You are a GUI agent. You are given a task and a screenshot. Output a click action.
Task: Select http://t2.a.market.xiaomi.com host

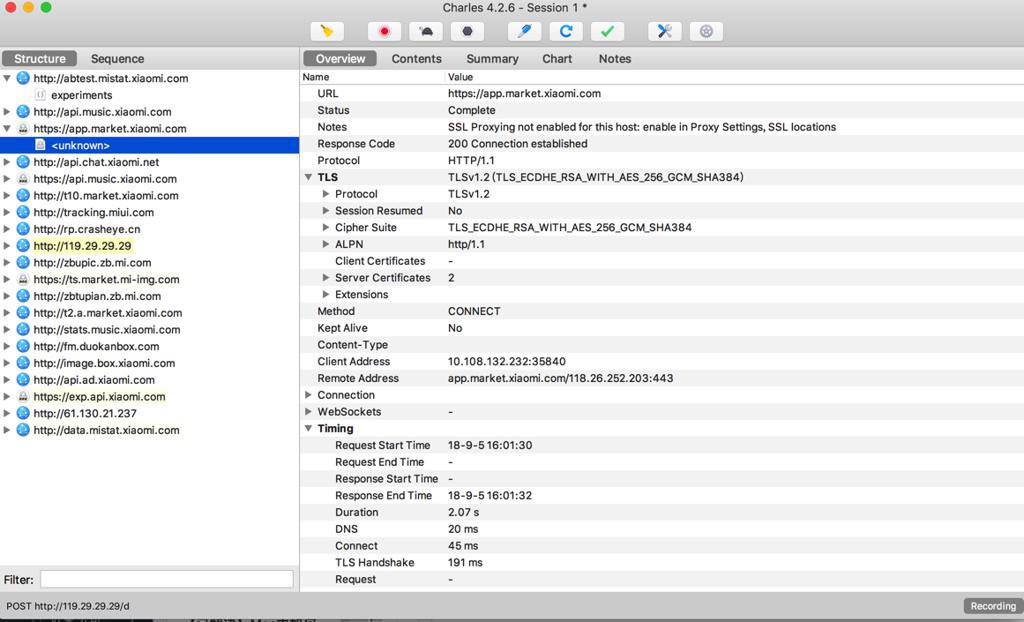tap(108, 313)
